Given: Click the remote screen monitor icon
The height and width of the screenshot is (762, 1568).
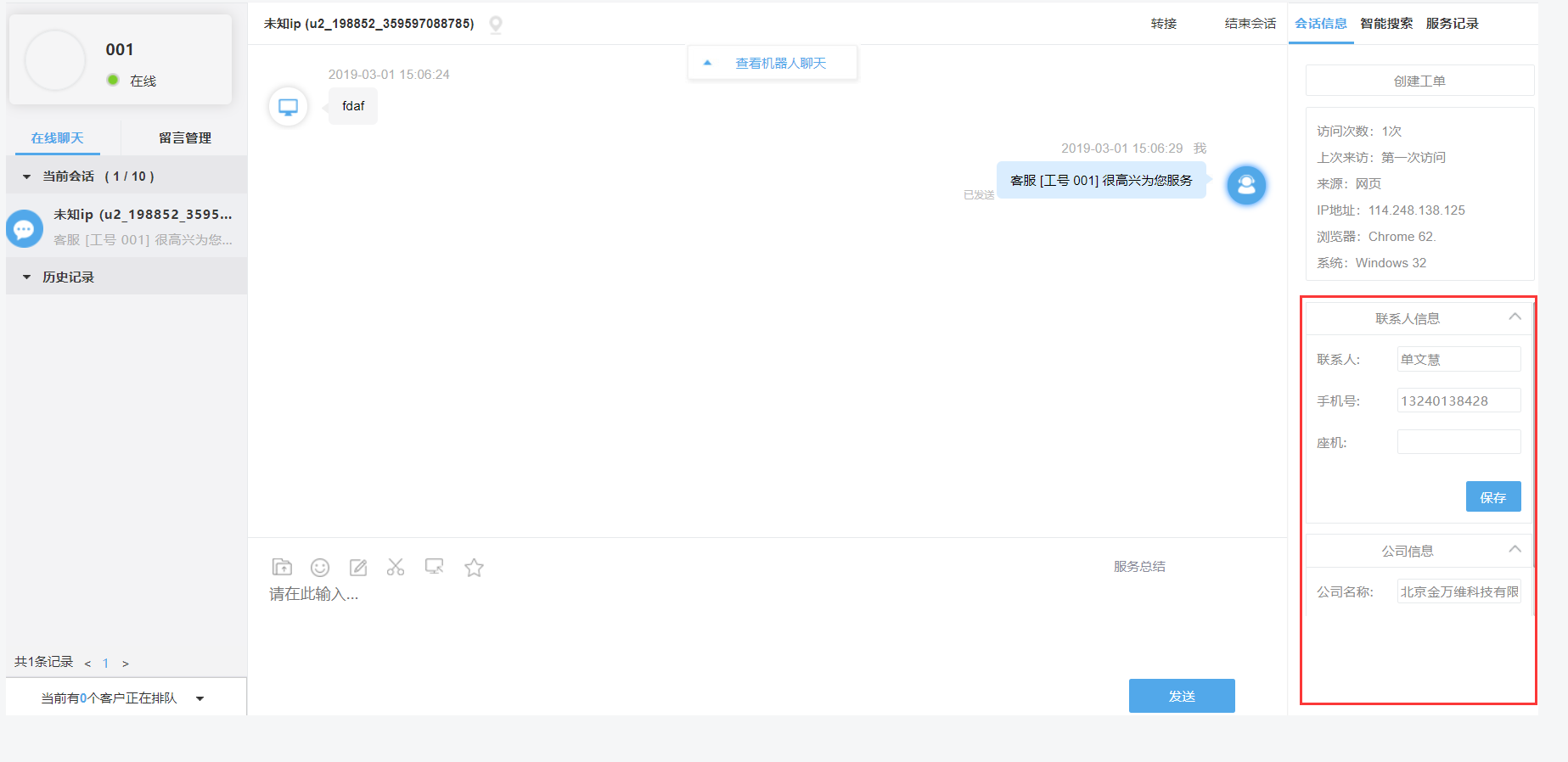Looking at the screenshot, I should (x=435, y=567).
